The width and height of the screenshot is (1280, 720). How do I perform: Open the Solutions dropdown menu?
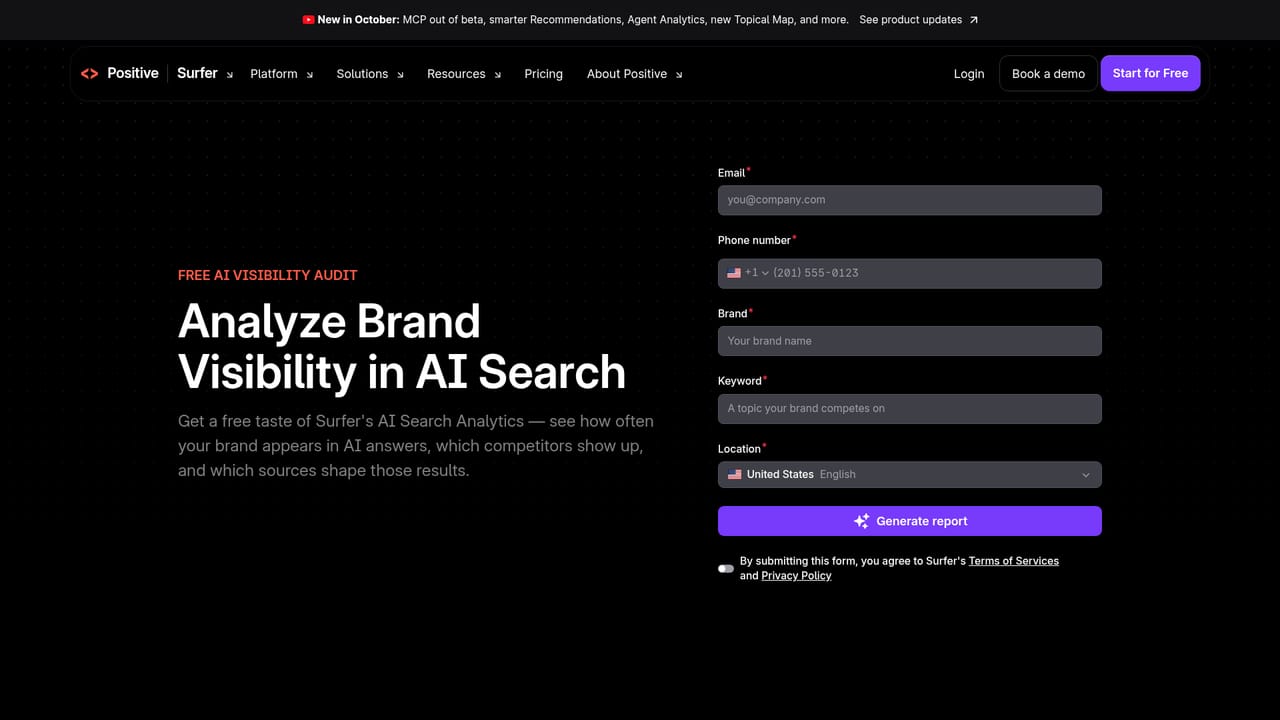tap(370, 74)
